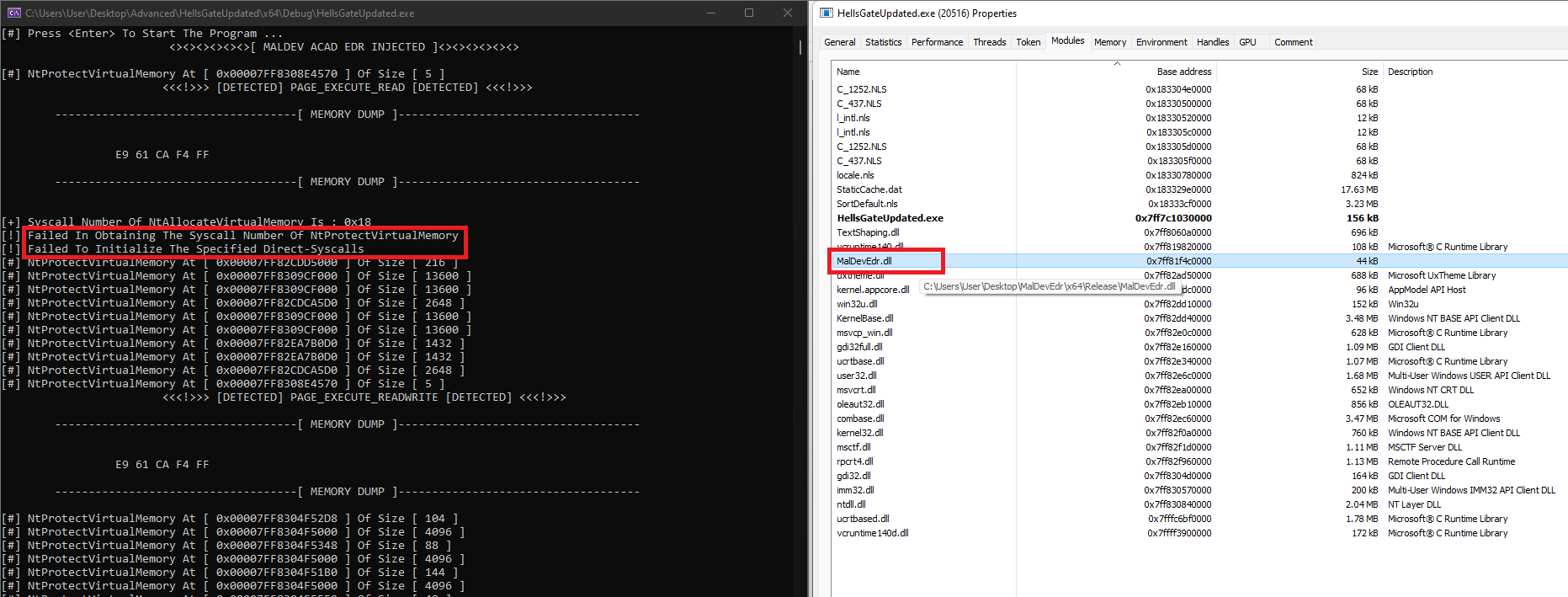1568x597 pixels.
Task: Select the MalDevEdr.dll module row
Action: coord(1199,261)
